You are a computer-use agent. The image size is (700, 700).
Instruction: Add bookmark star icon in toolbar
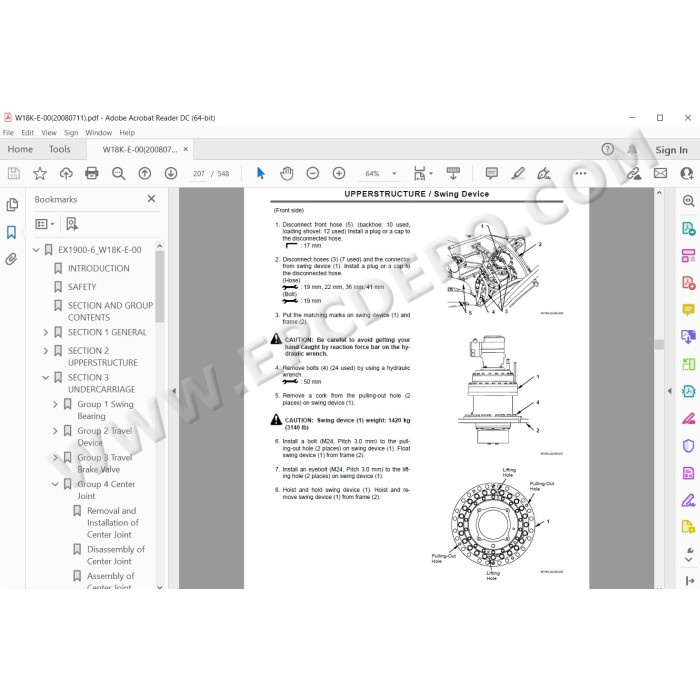pyautogui.click(x=40, y=173)
